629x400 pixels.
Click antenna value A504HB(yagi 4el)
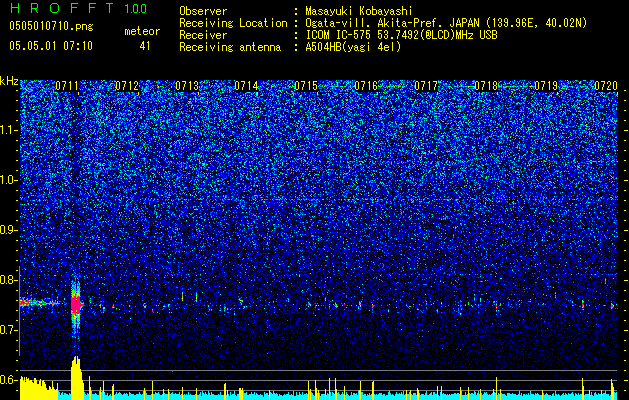(x=353, y=47)
